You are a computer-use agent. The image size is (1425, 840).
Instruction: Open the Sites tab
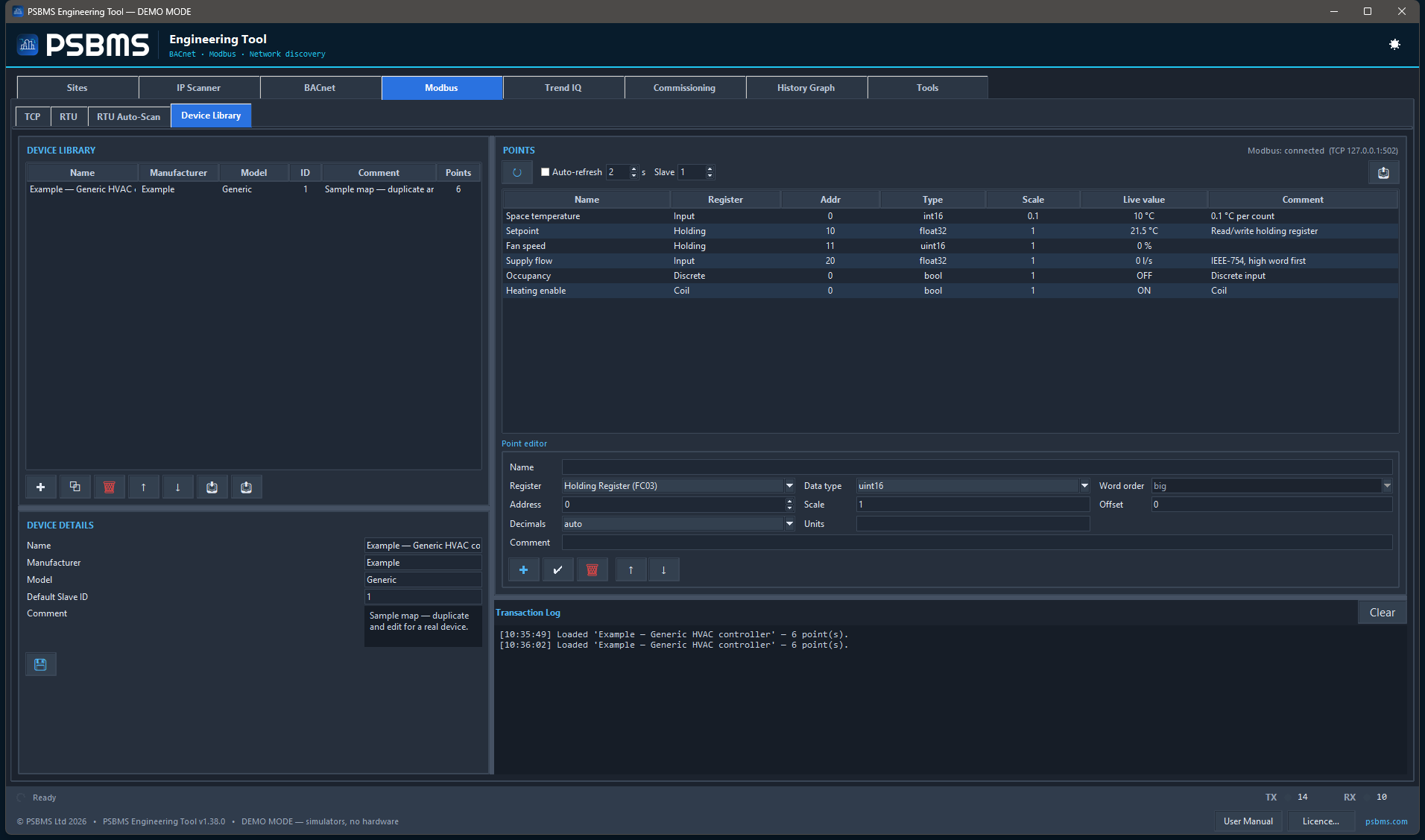click(78, 88)
